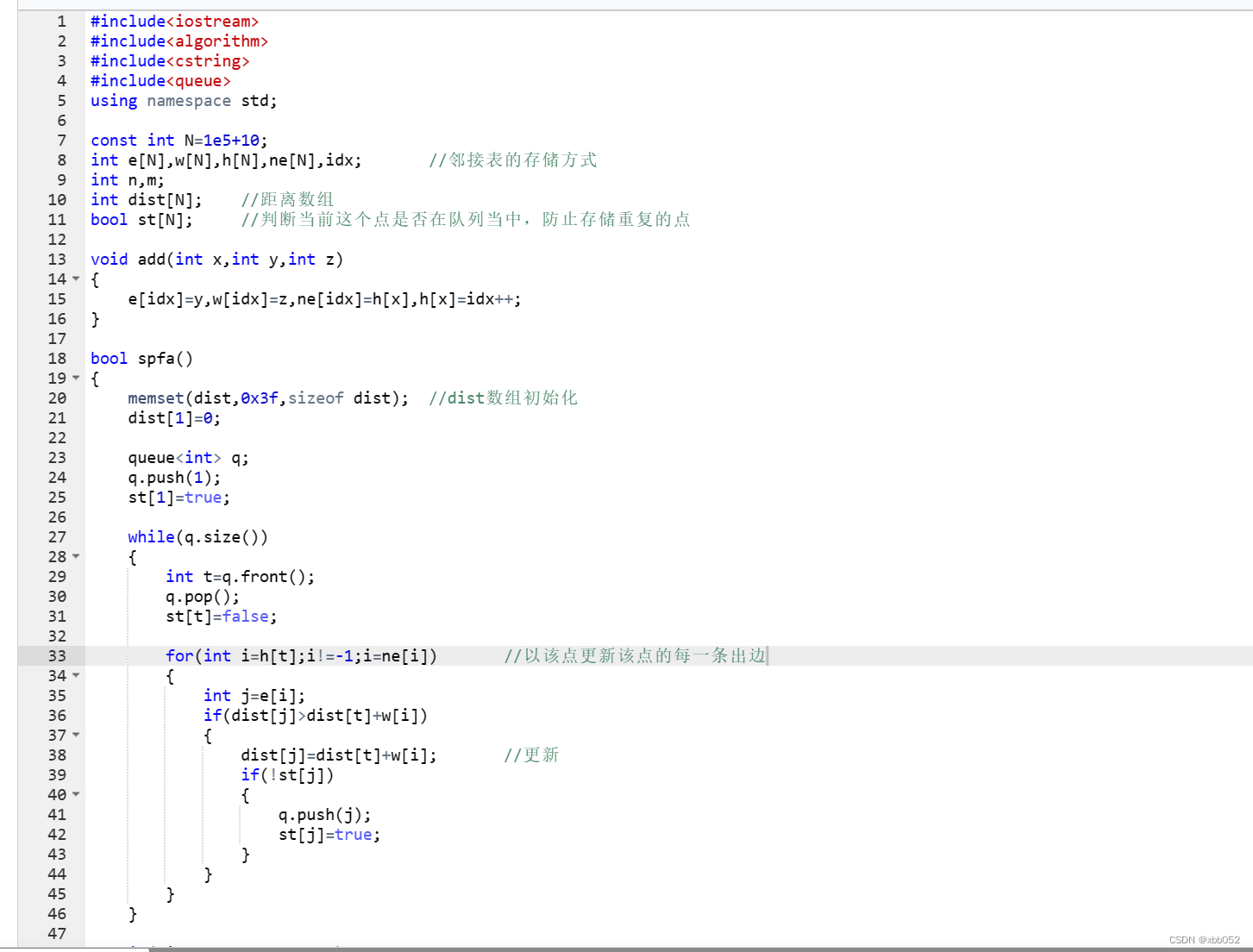Image resolution: width=1253 pixels, height=952 pixels.
Task: Collapse the if(!st[j]) block at line 40
Action: pyautogui.click(x=76, y=794)
